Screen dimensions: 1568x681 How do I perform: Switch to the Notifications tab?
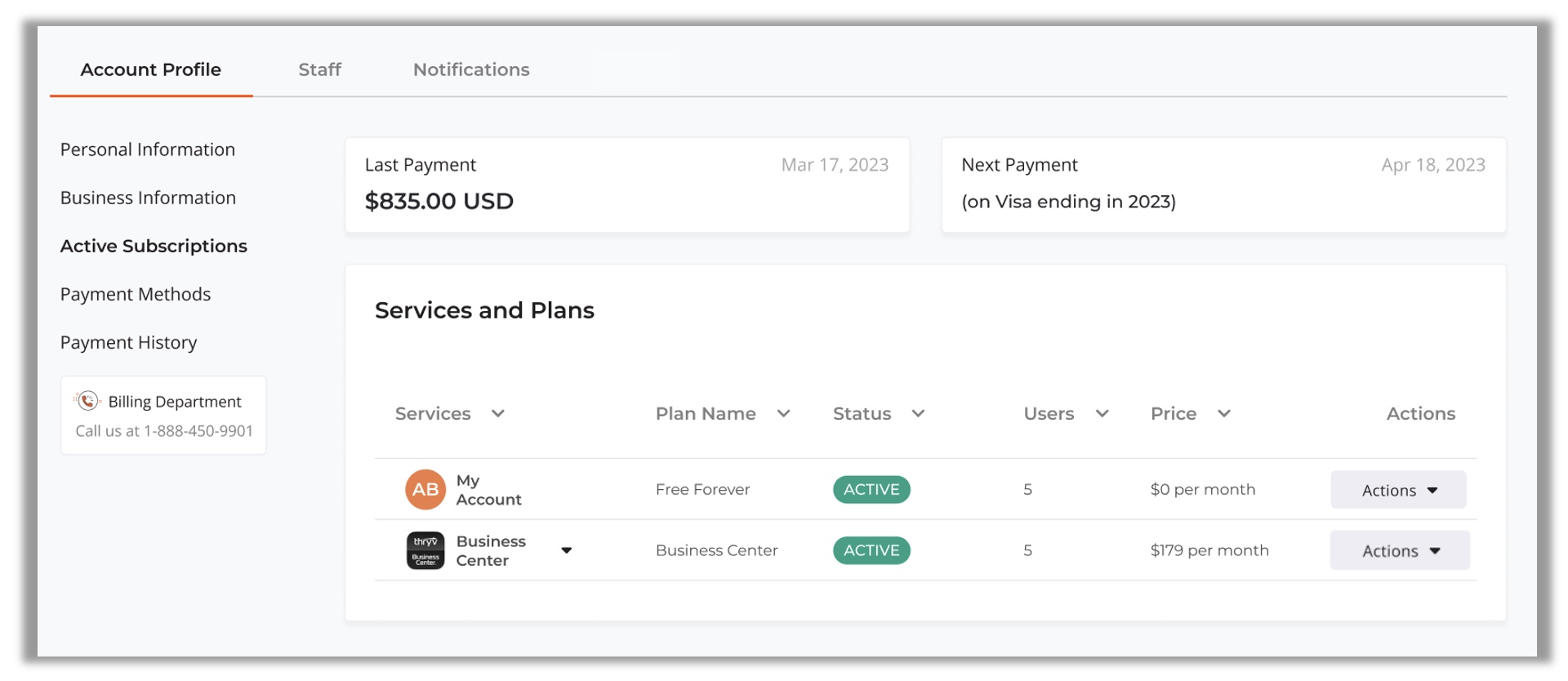click(471, 69)
